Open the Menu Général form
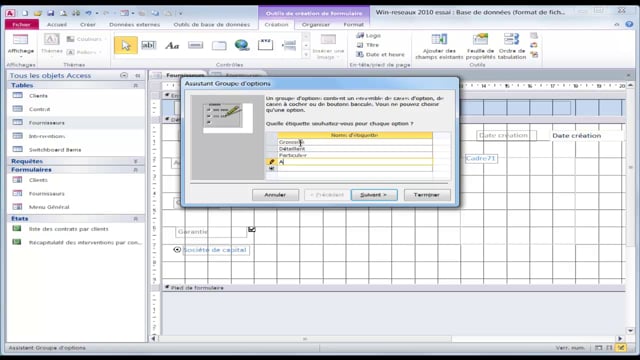Image resolution: width=640 pixels, height=360 pixels. click(49, 207)
